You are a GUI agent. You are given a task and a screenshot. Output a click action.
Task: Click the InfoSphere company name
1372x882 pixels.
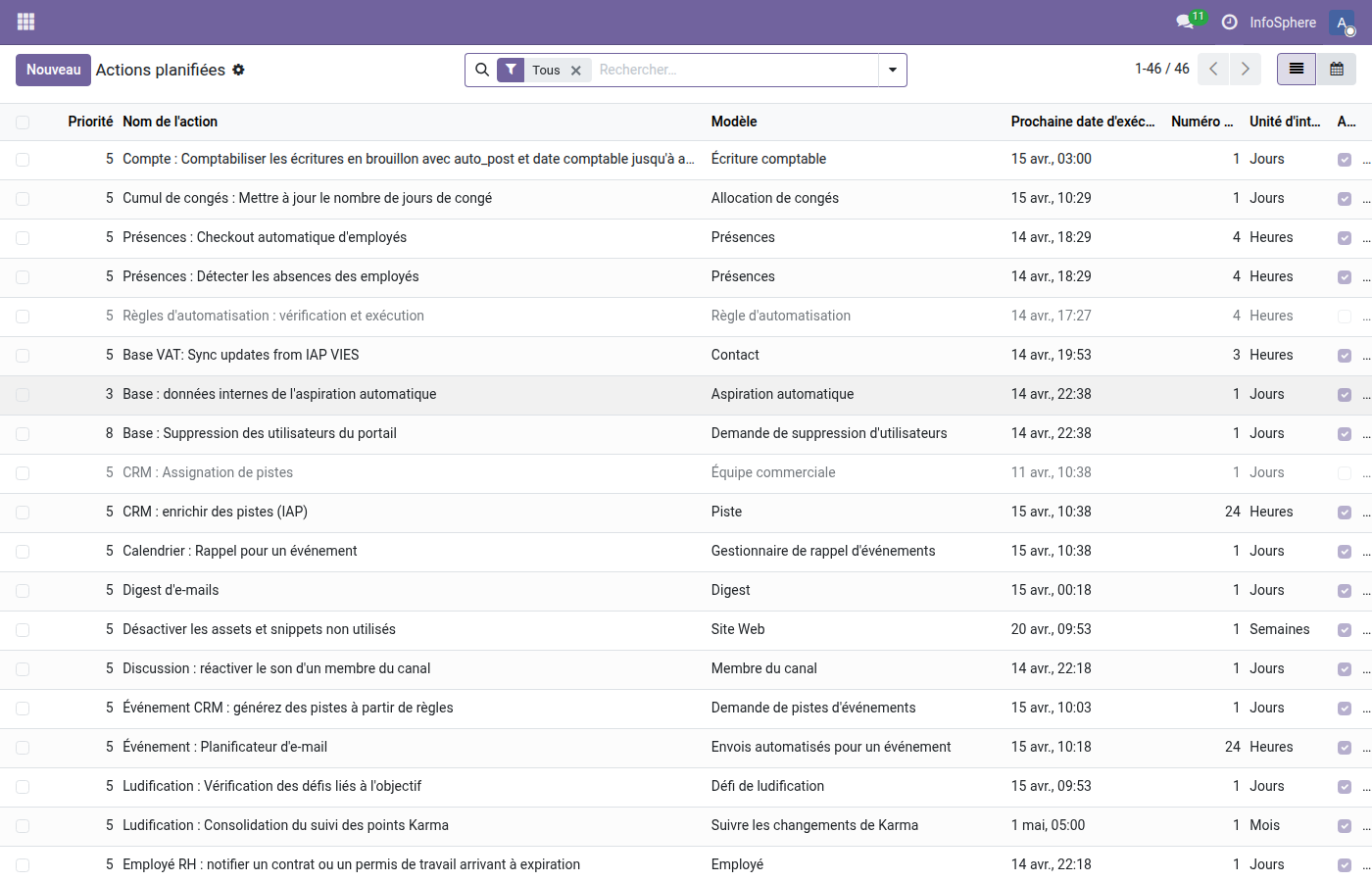[1285, 22]
